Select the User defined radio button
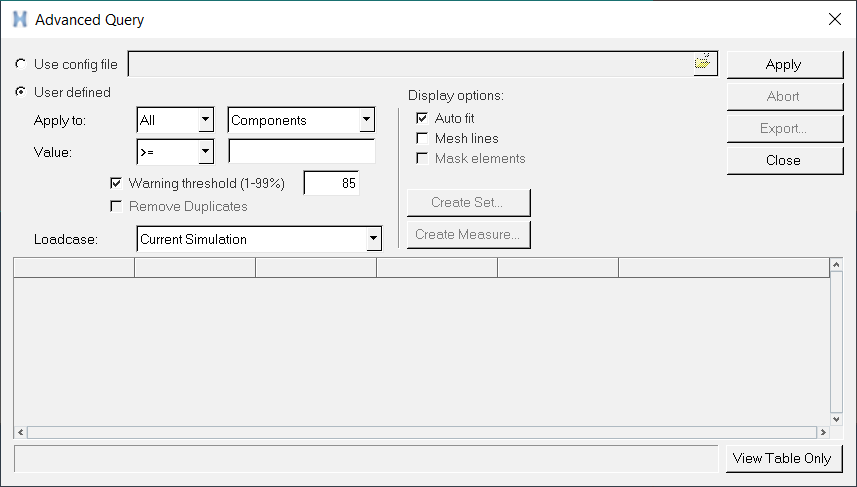857x487 pixels. click(x=21, y=92)
